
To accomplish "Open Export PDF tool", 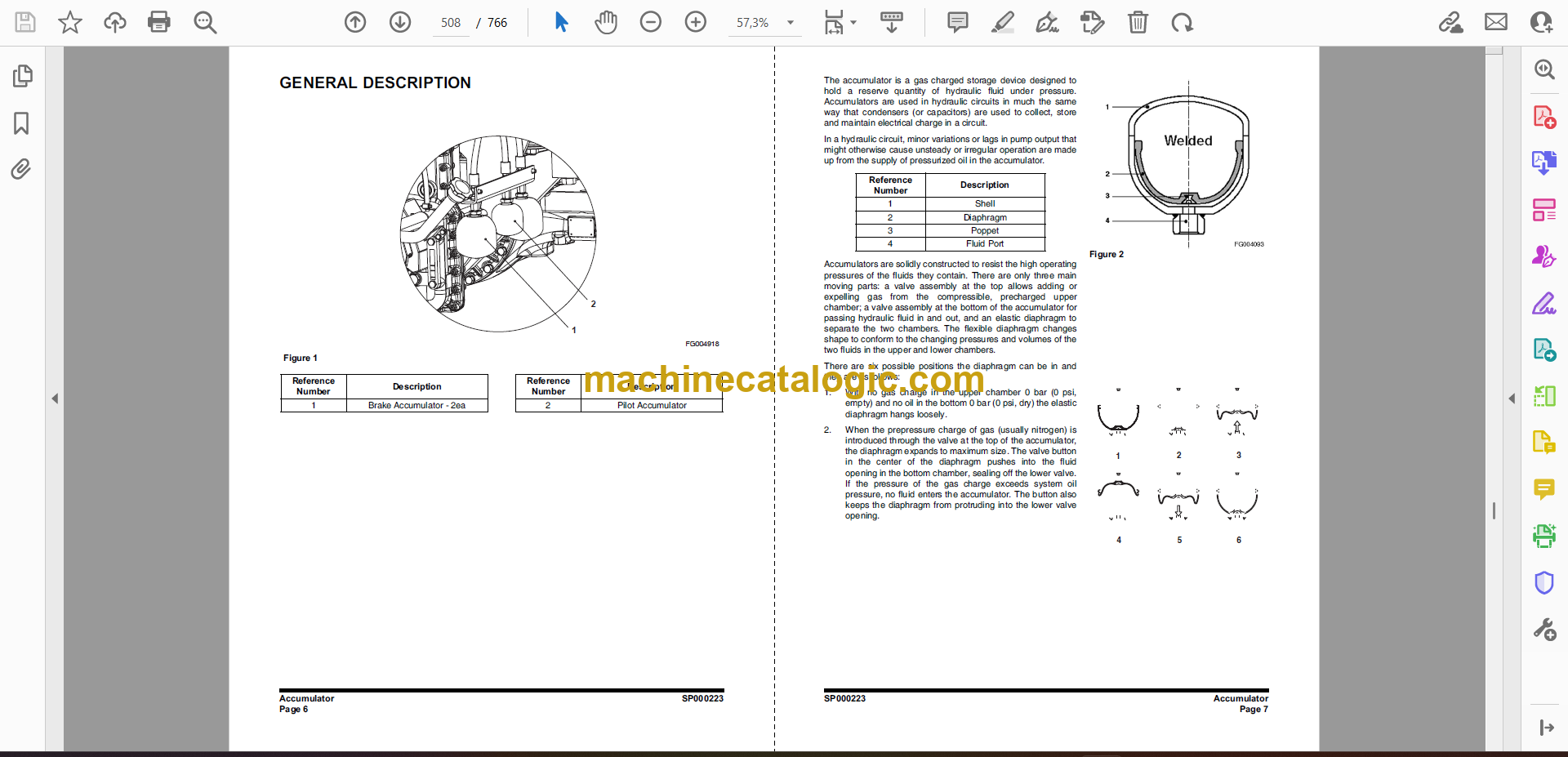I will (x=1544, y=163).
